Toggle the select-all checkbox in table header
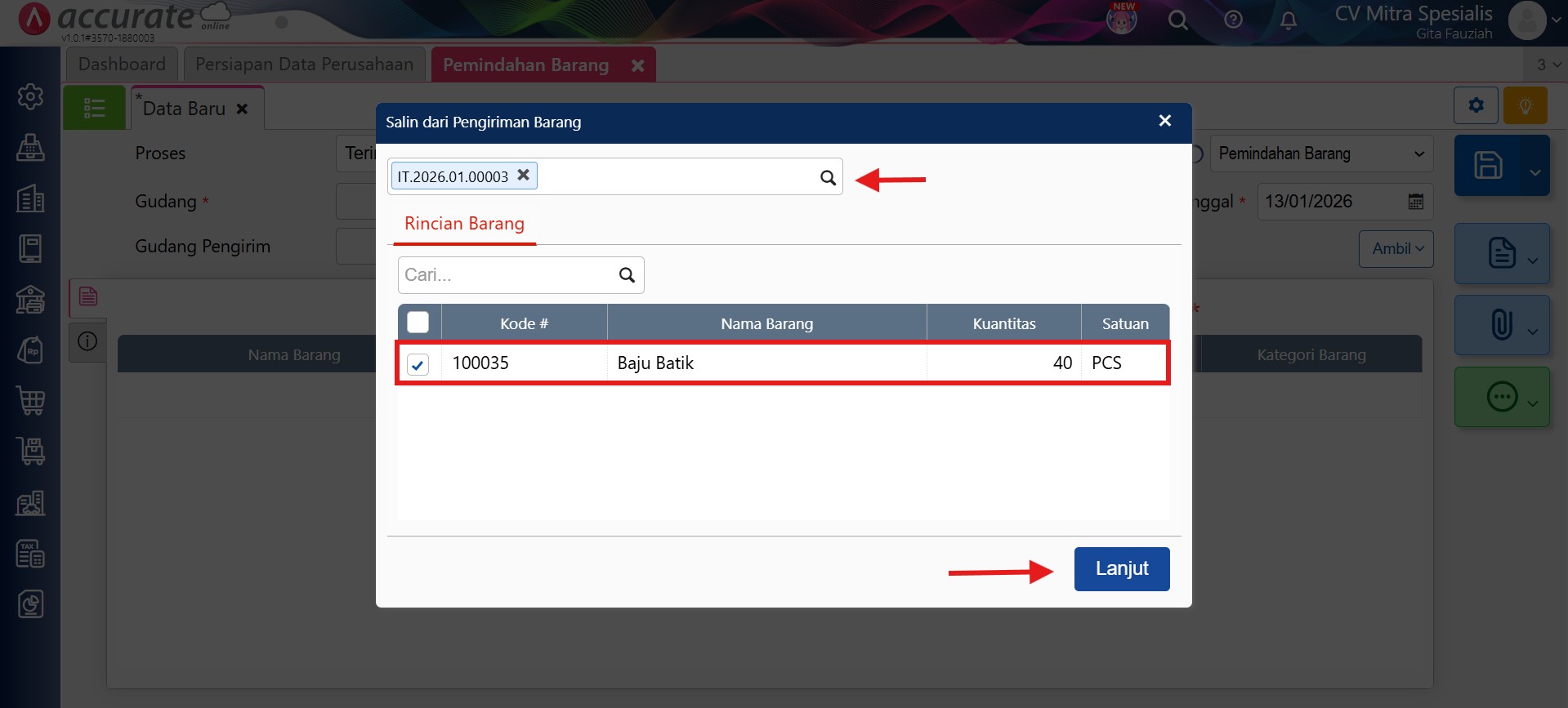The width and height of the screenshot is (1568, 708). (418, 323)
